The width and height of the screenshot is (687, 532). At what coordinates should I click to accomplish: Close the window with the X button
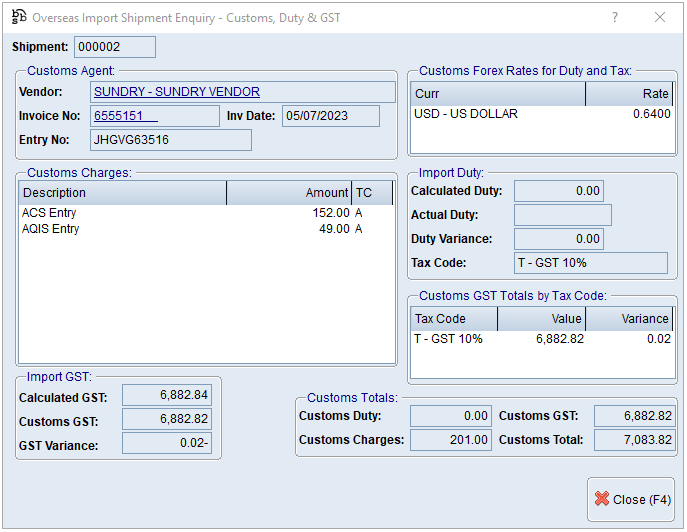point(660,17)
